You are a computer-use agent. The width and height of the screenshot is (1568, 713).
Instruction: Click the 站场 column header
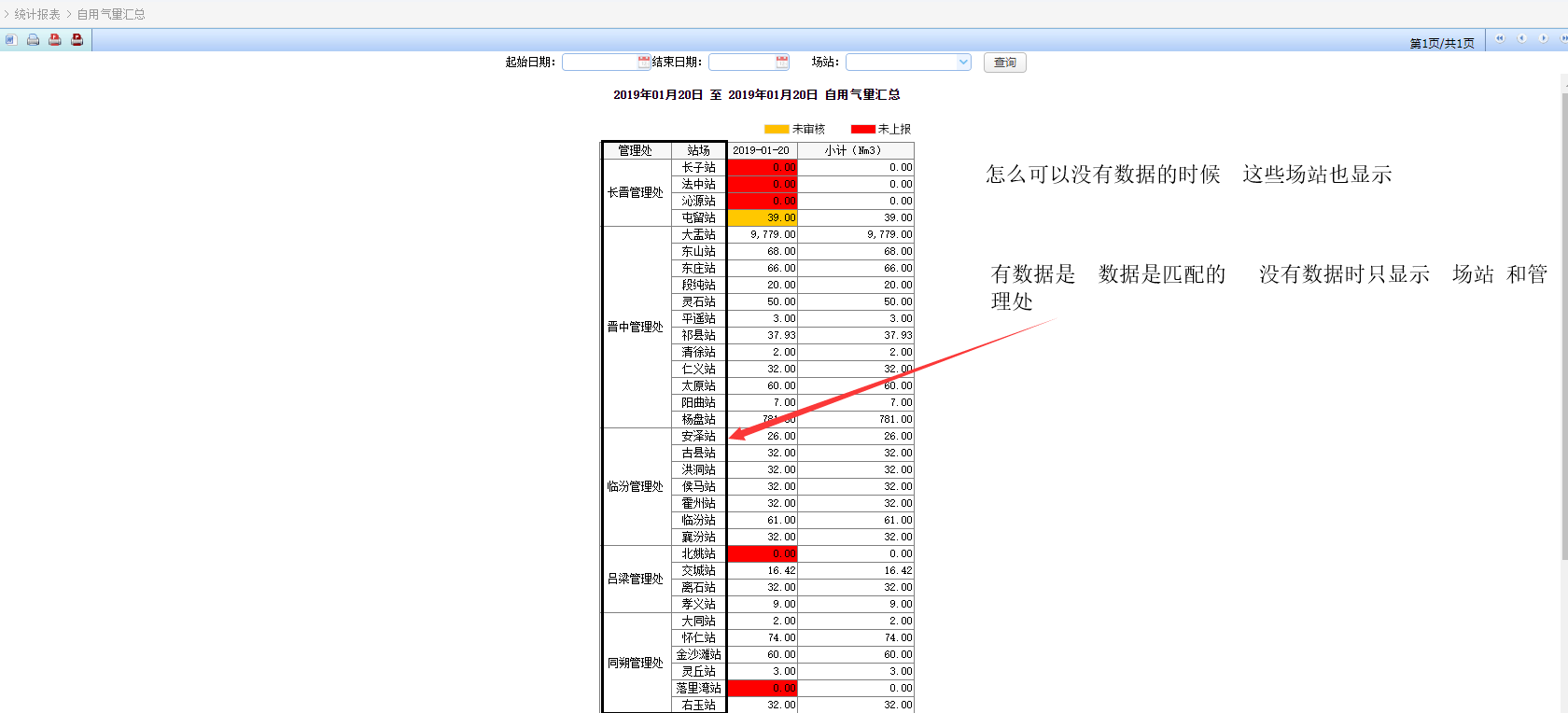(699, 150)
